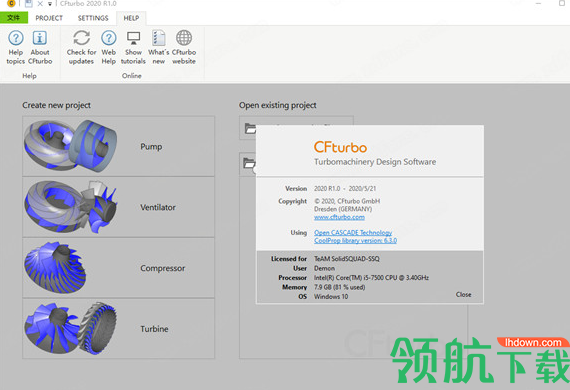Click the CFturbo logo in About dialog
Viewport: 570px width, 390px height.
pyautogui.click(x=340, y=147)
